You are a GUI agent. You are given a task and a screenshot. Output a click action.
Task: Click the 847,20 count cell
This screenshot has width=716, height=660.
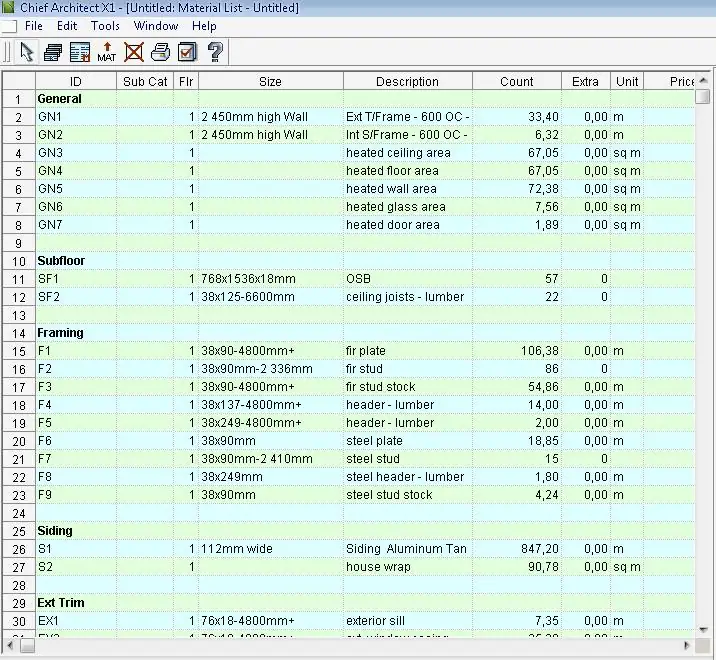(x=516, y=549)
